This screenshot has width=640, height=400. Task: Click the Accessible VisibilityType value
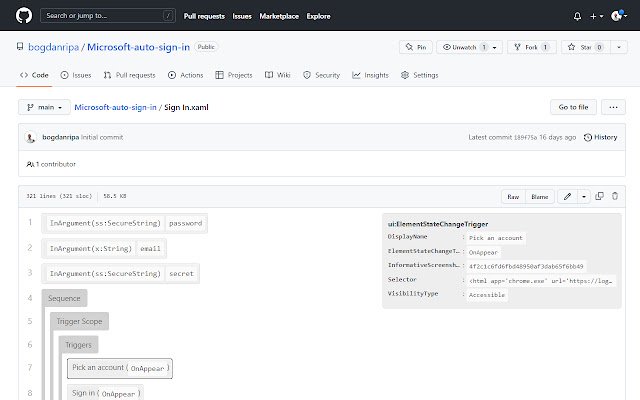tap(487, 295)
